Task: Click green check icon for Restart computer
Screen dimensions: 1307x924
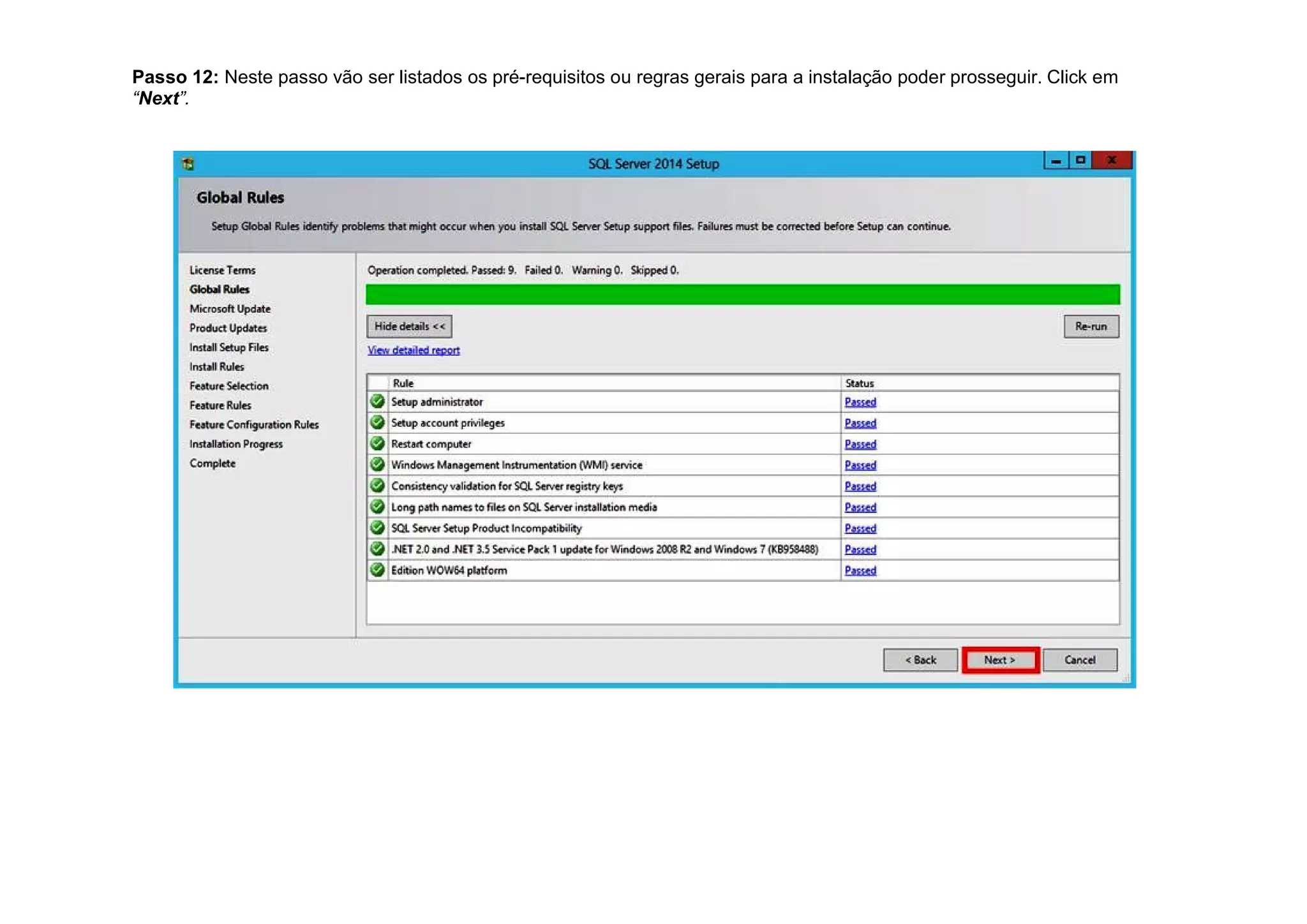Action: [377, 443]
